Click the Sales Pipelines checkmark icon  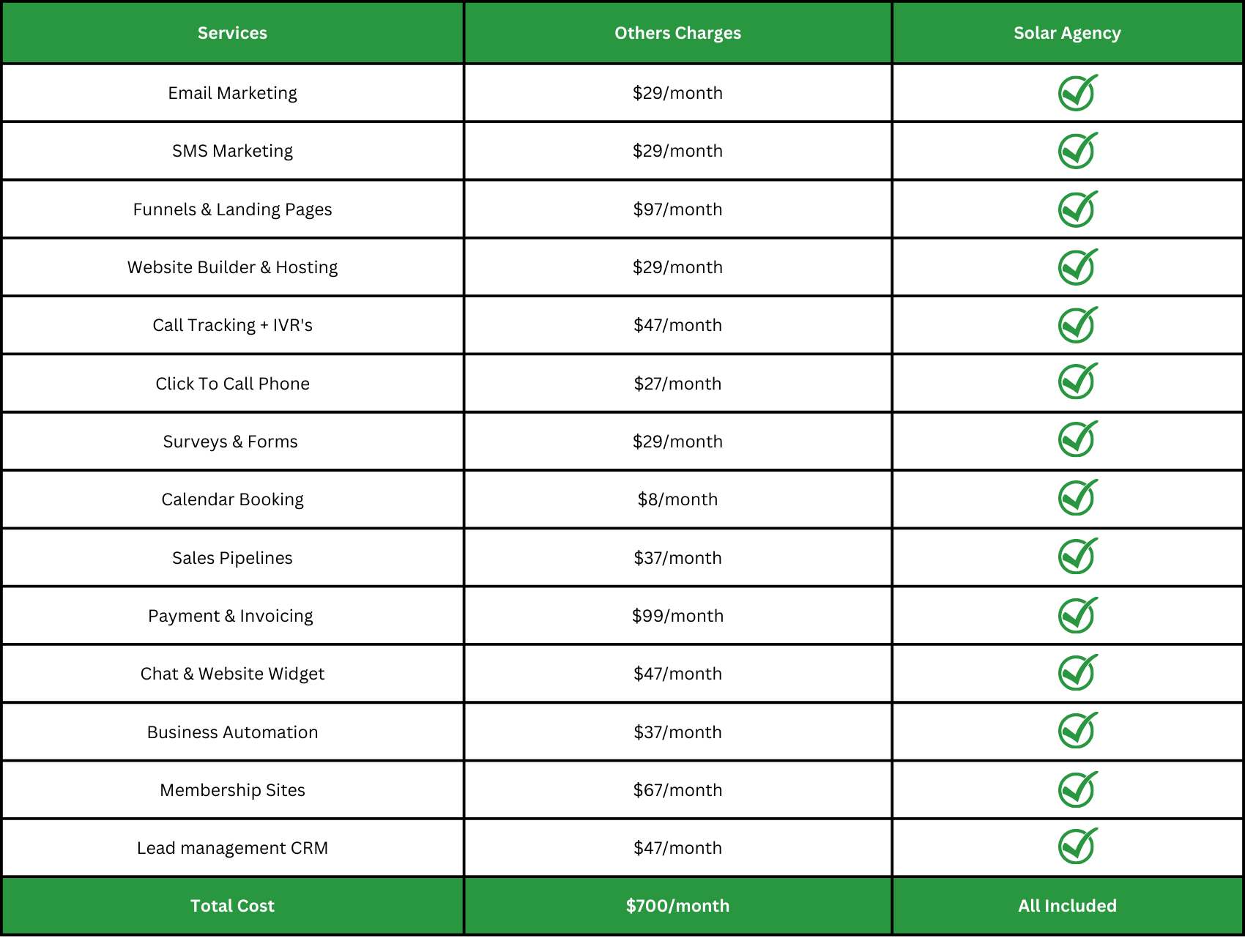pyautogui.click(x=1077, y=557)
